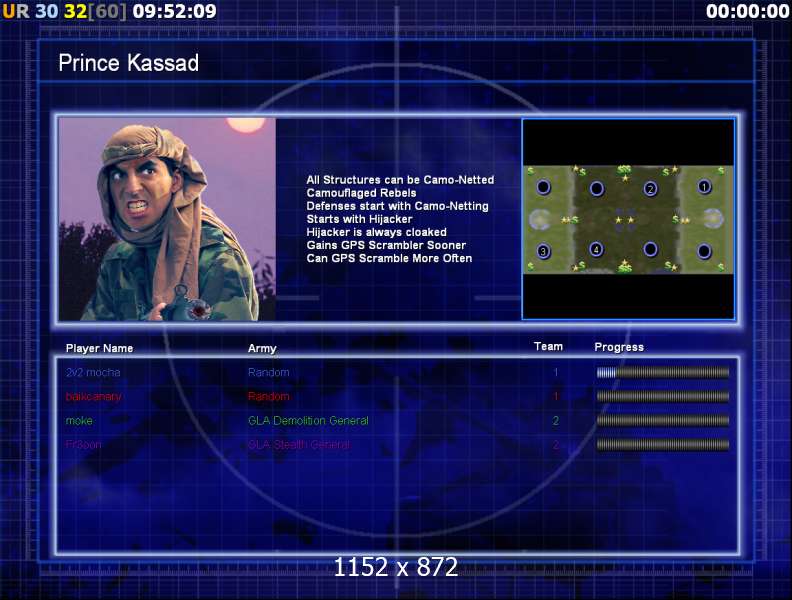This screenshot has height=600, width=792.
Task: Click 'Hijacker is always cloaked' line
Action: (x=377, y=232)
